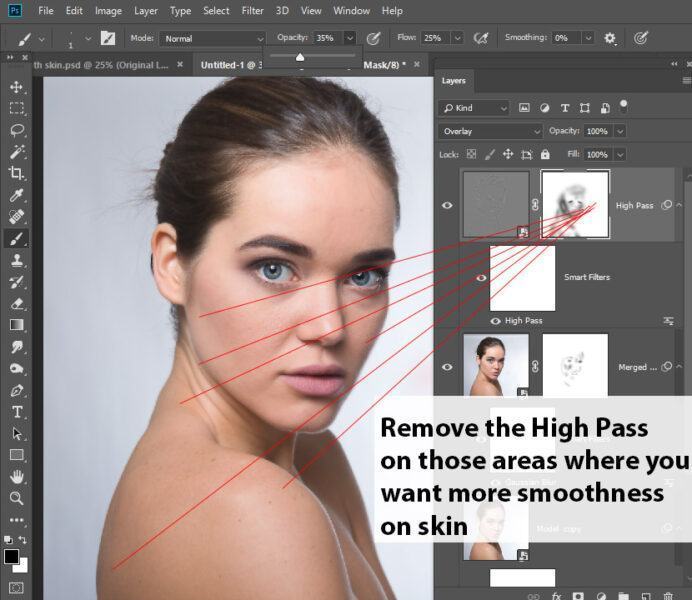The height and width of the screenshot is (600, 692).
Task: Open brush Opacity slider dropdown arrow
Action: 350,38
